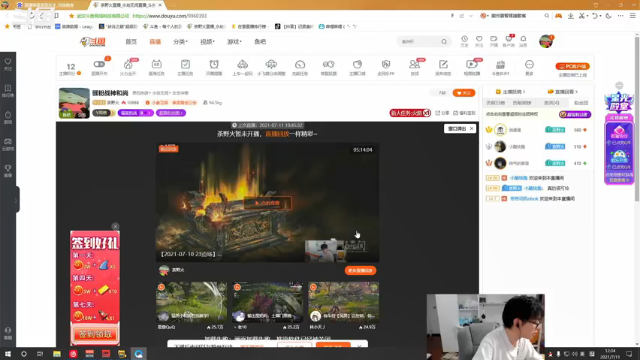Expand the left dark sidebar with its arrow handle
Viewport: 640px width, 360px height.
click(16, 200)
